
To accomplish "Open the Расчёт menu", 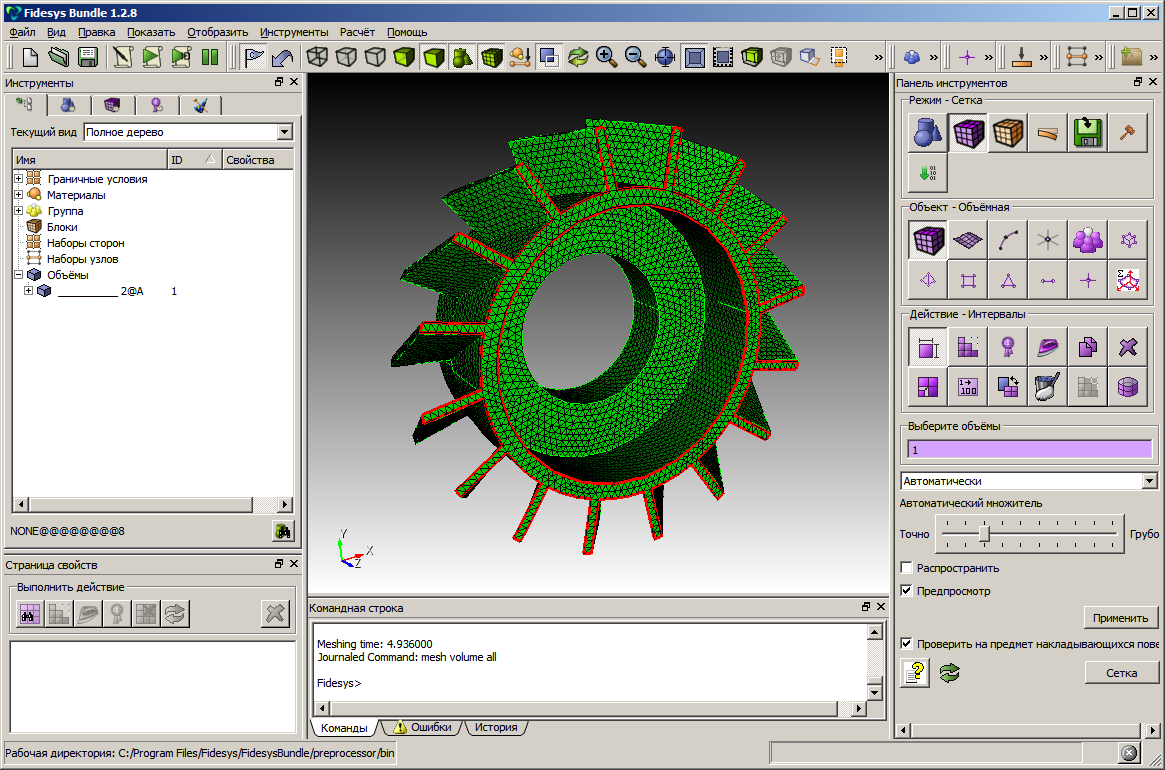I will pos(357,32).
